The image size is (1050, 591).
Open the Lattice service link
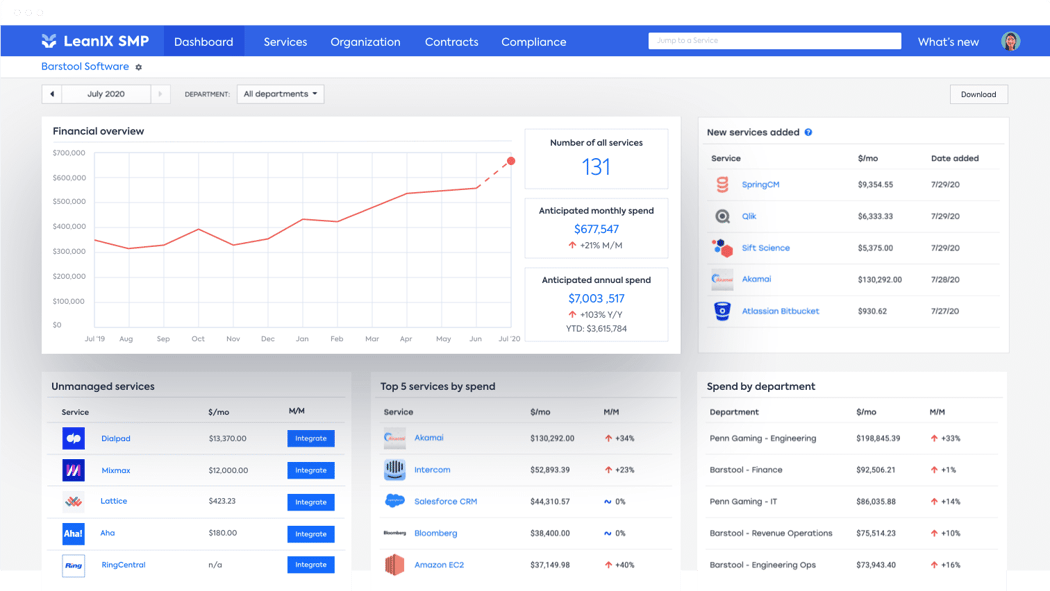coord(114,501)
